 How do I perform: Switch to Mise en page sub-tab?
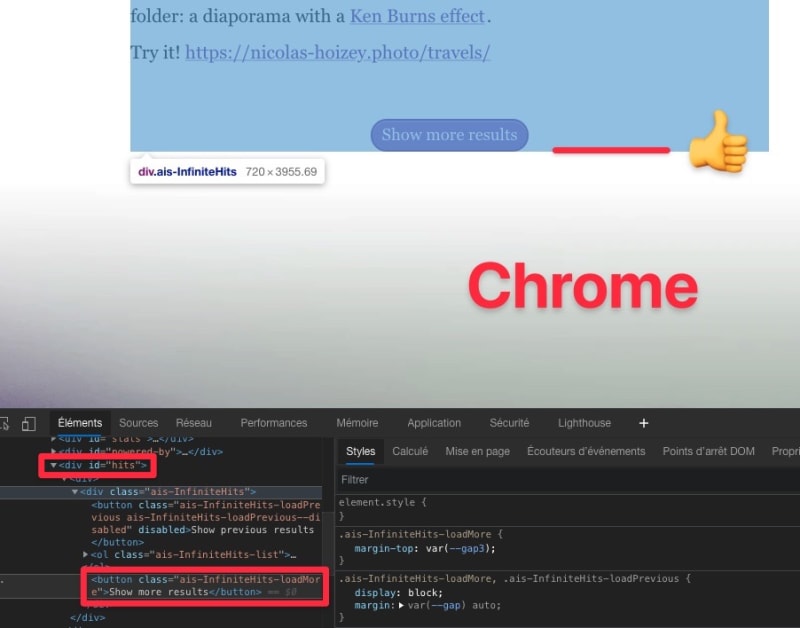478,451
